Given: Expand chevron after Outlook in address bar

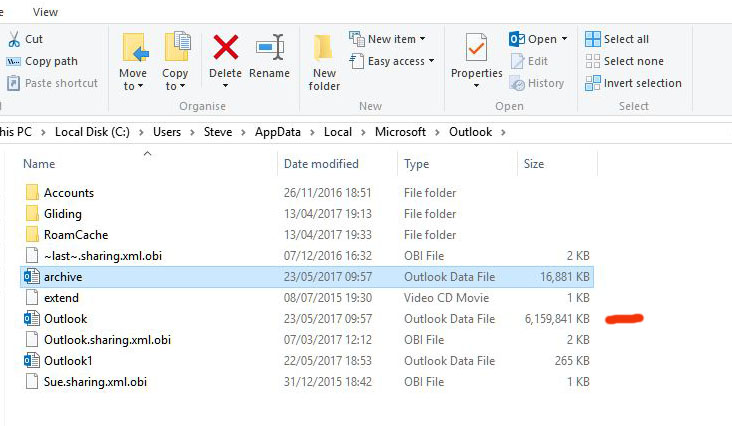Looking at the screenshot, I should click(503, 133).
